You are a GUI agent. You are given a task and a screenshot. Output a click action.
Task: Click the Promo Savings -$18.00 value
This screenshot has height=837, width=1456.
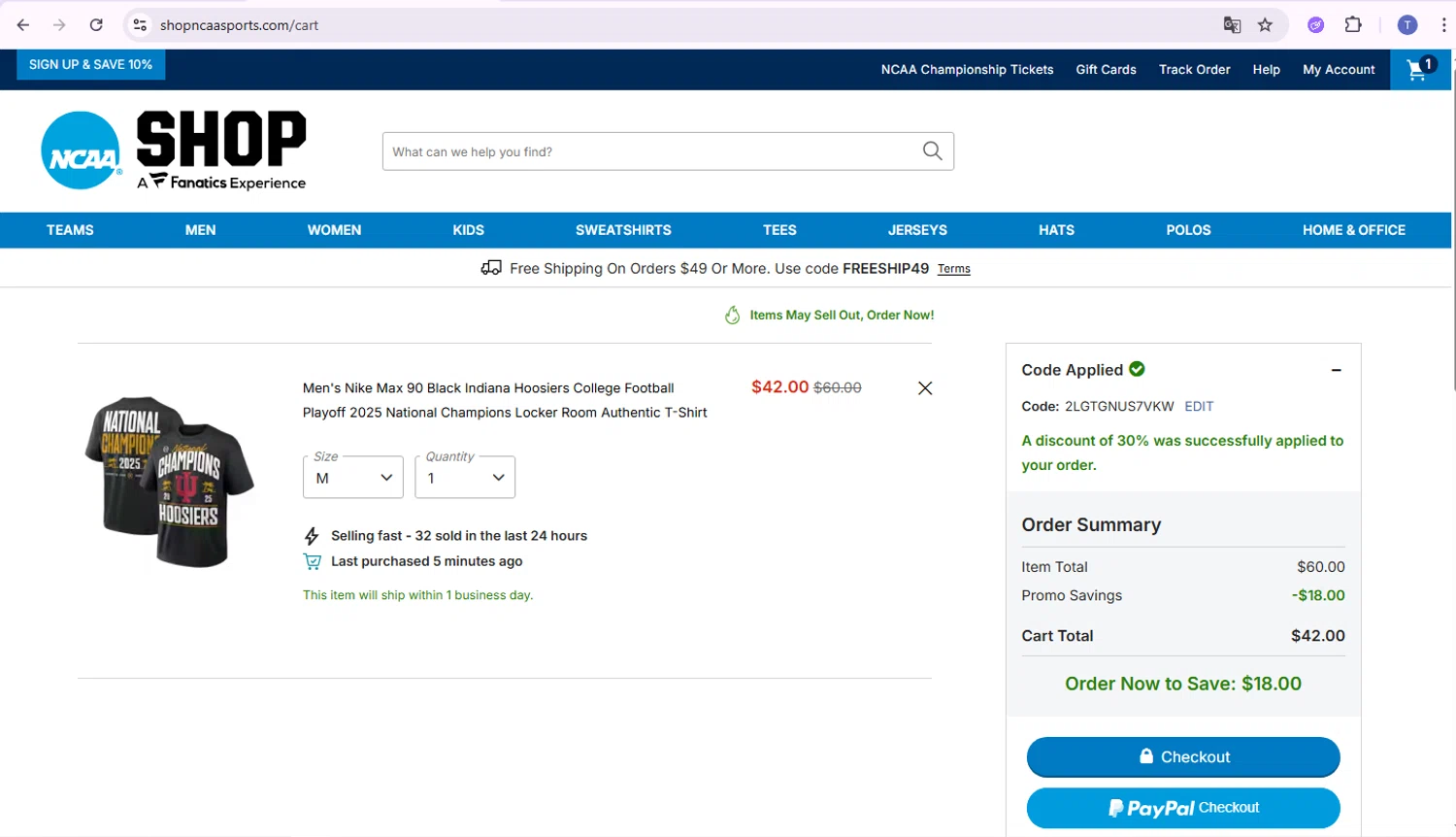(x=1318, y=595)
